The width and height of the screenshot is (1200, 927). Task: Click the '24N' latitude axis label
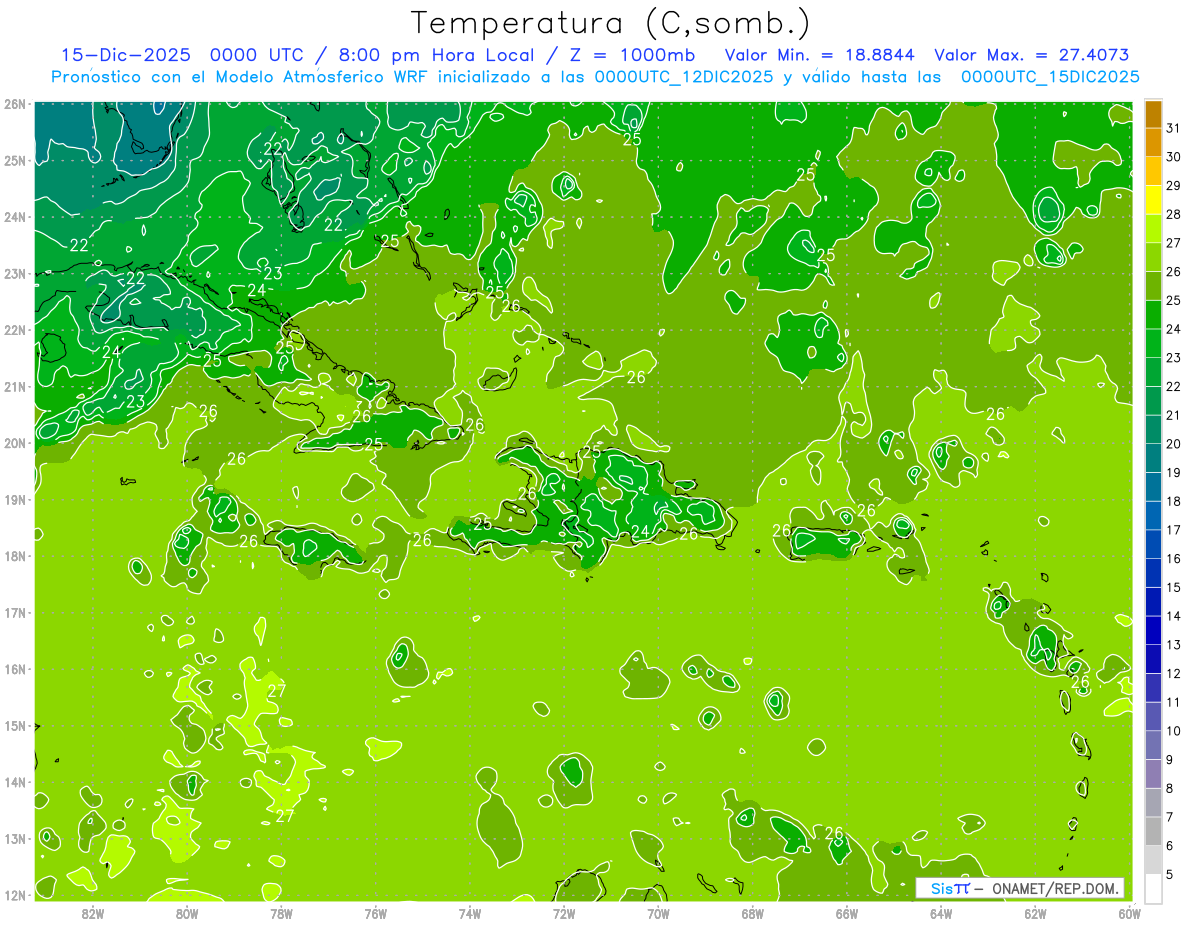pos(15,217)
